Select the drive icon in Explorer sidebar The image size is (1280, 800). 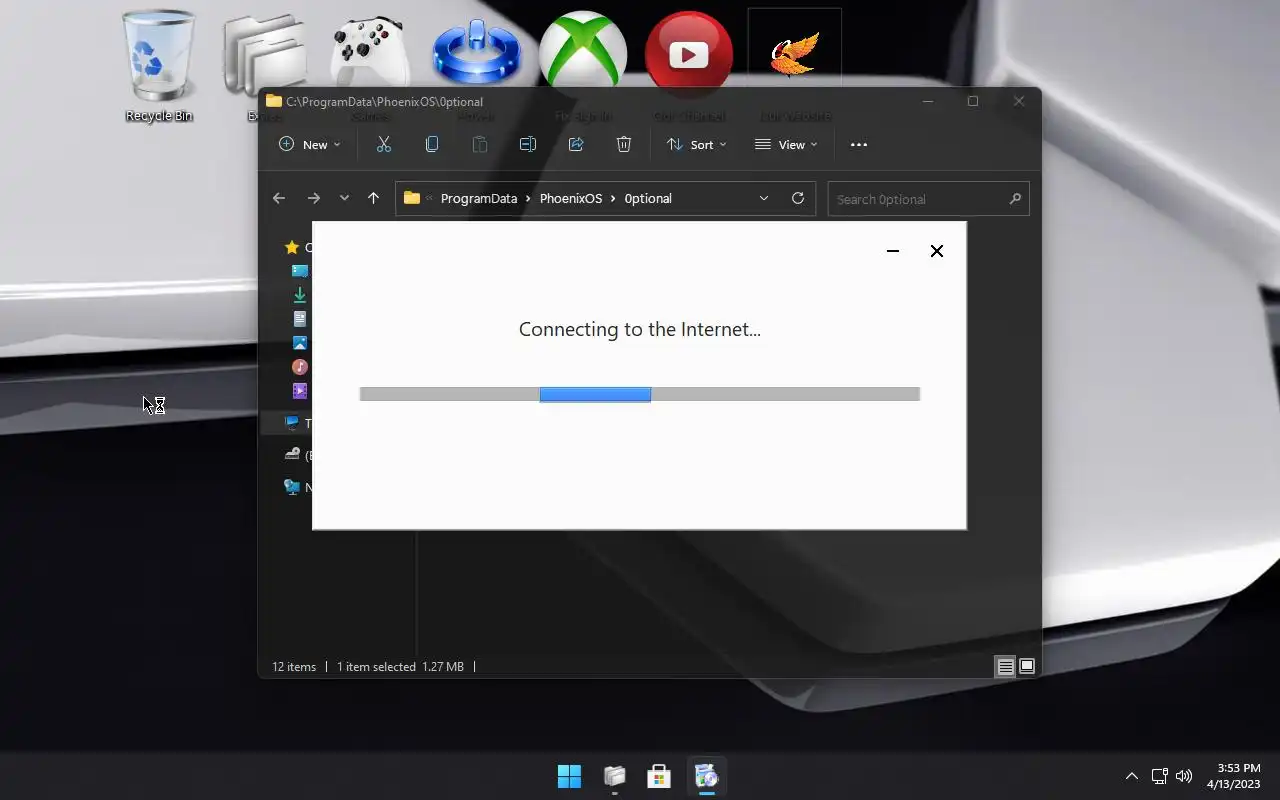[x=291, y=454]
